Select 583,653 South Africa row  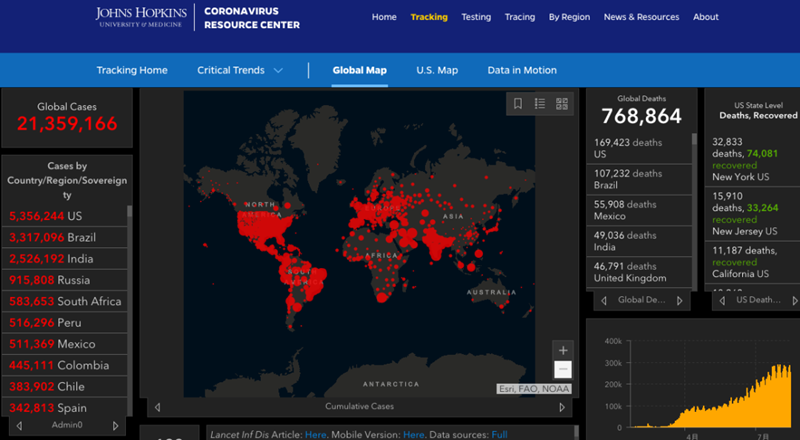64,301
